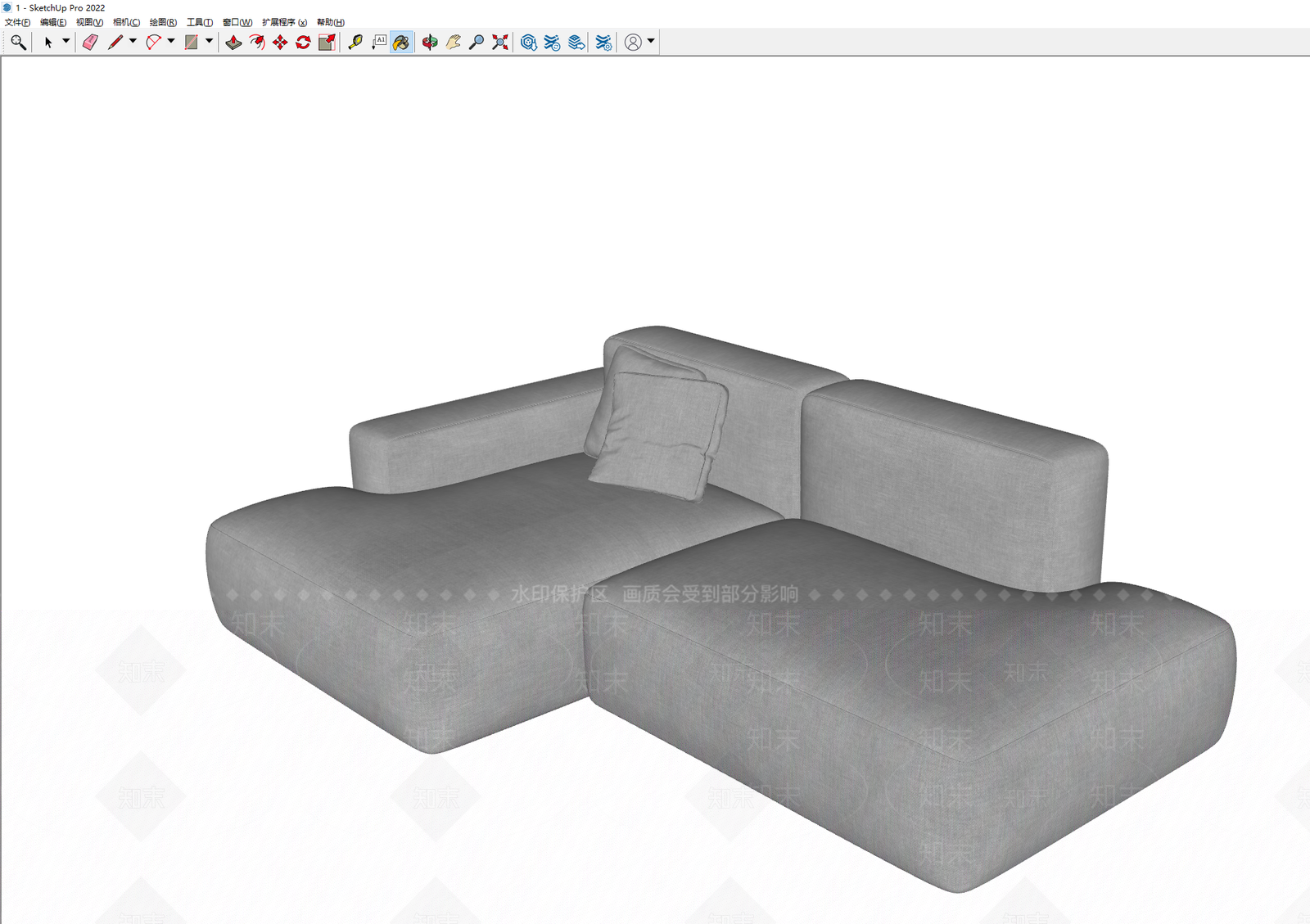
Task: Pick the Scale tool
Action: [327, 43]
